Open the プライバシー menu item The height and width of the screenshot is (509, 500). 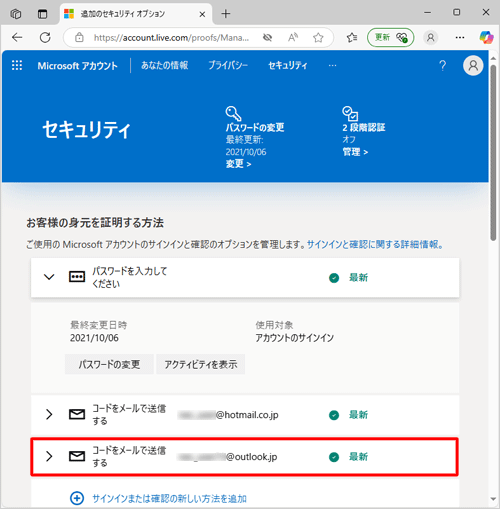(228, 65)
